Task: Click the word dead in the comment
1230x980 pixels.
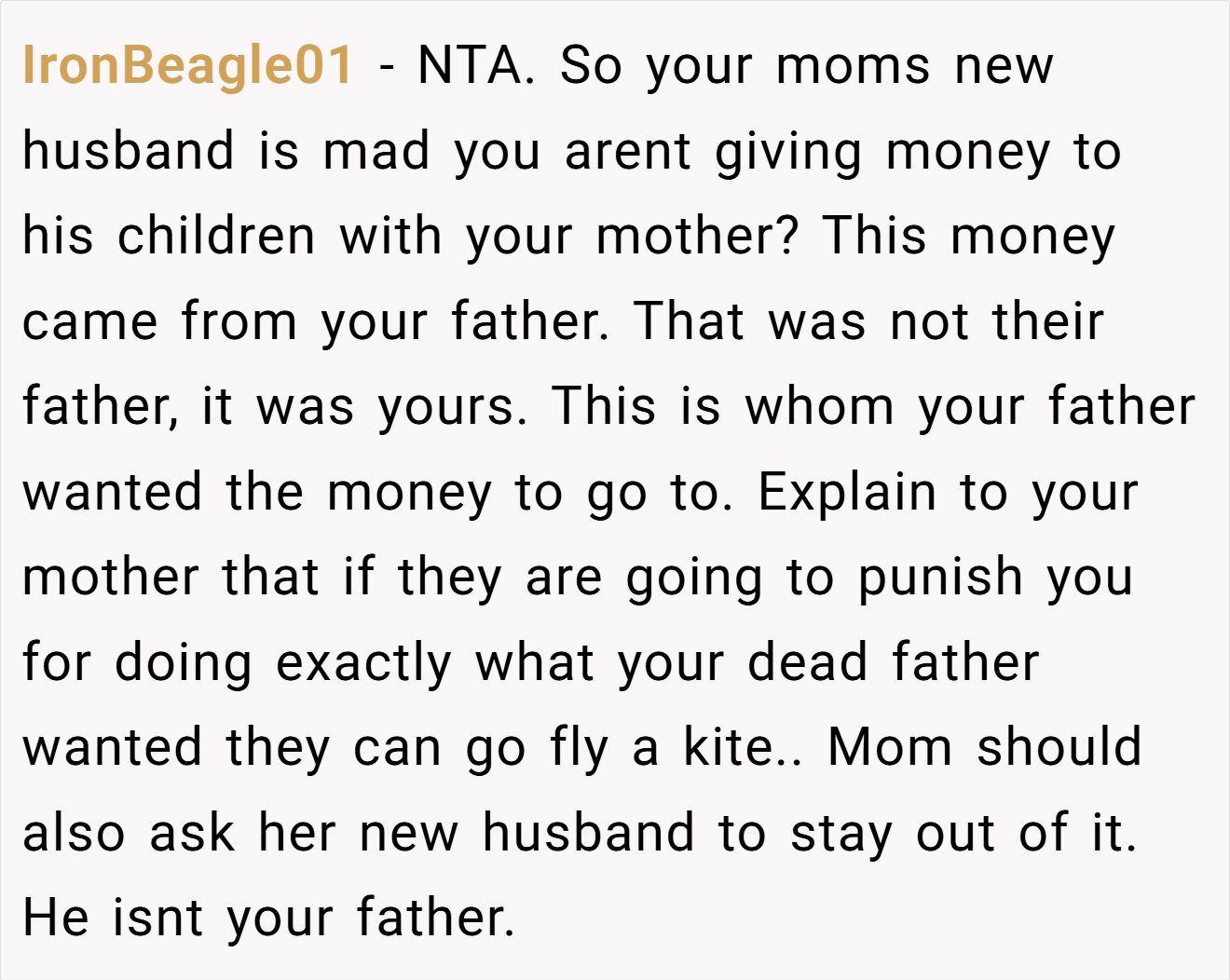Action: [x=809, y=662]
